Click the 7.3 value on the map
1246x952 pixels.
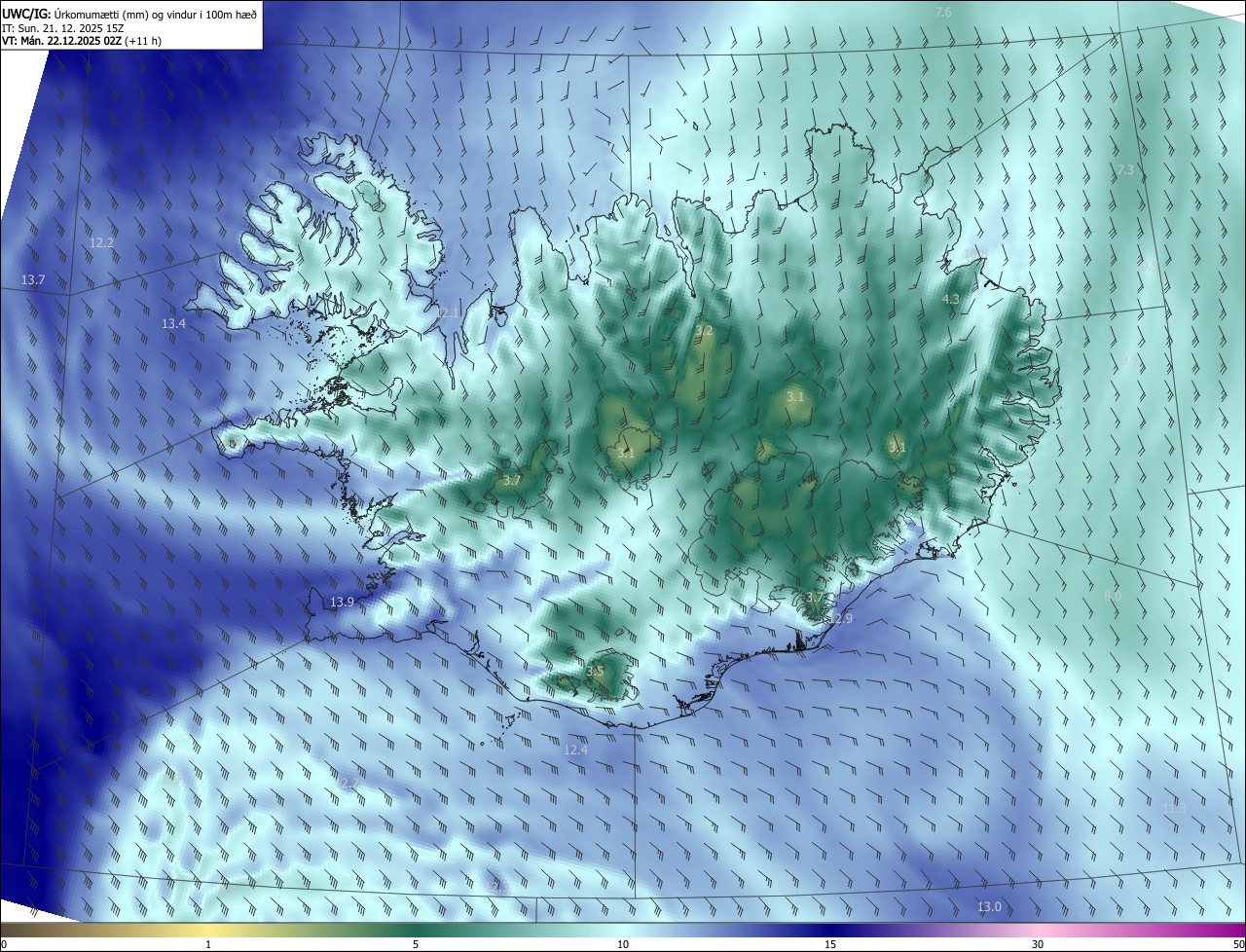click(1124, 169)
